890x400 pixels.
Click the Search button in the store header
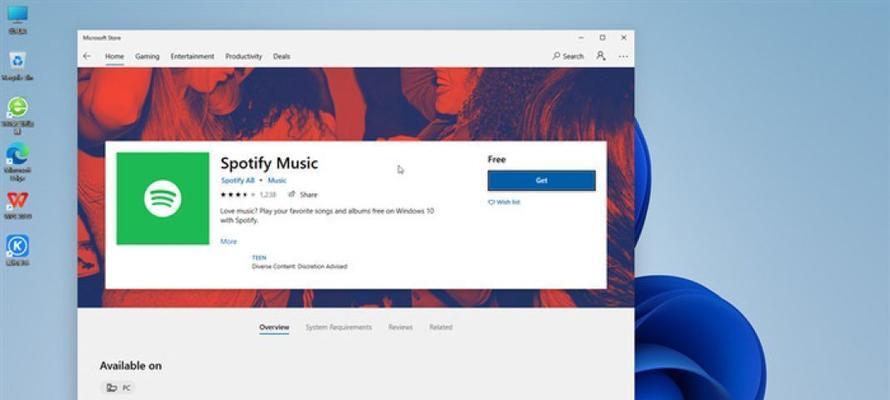click(568, 56)
